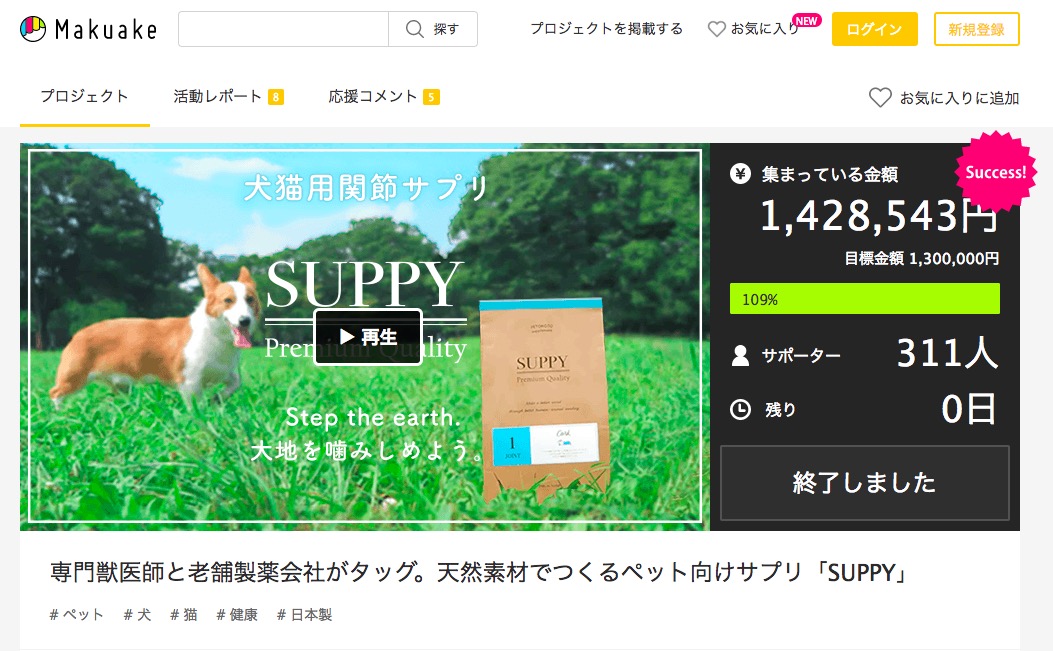Image resolution: width=1053 pixels, height=651 pixels.
Task: Open プロジェクトを掲載する link
Action: click(x=606, y=29)
